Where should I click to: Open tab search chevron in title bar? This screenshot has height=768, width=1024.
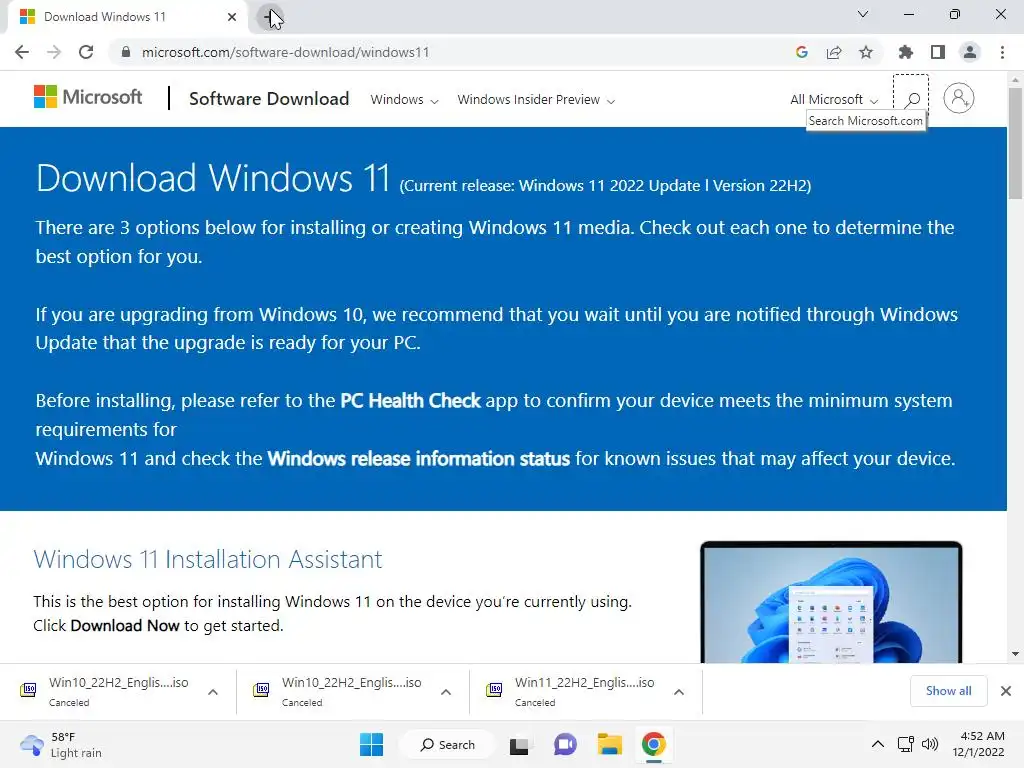[863, 14]
